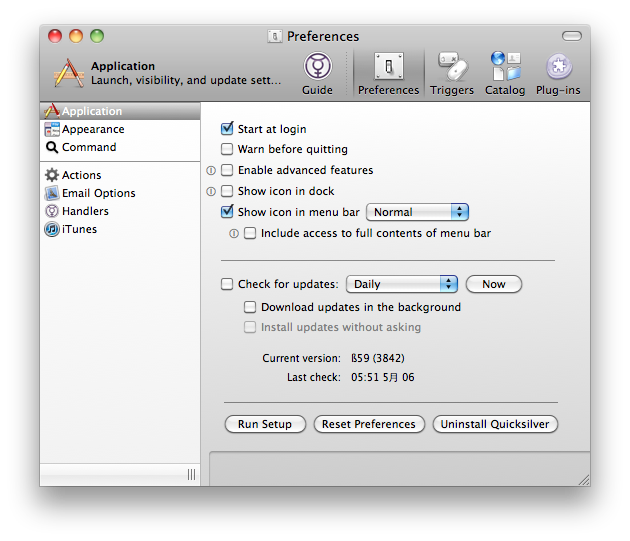Image resolution: width=630 pixels, height=541 pixels.
Task: Click the last check time 05:51 5月 06
Action: point(382,377)
